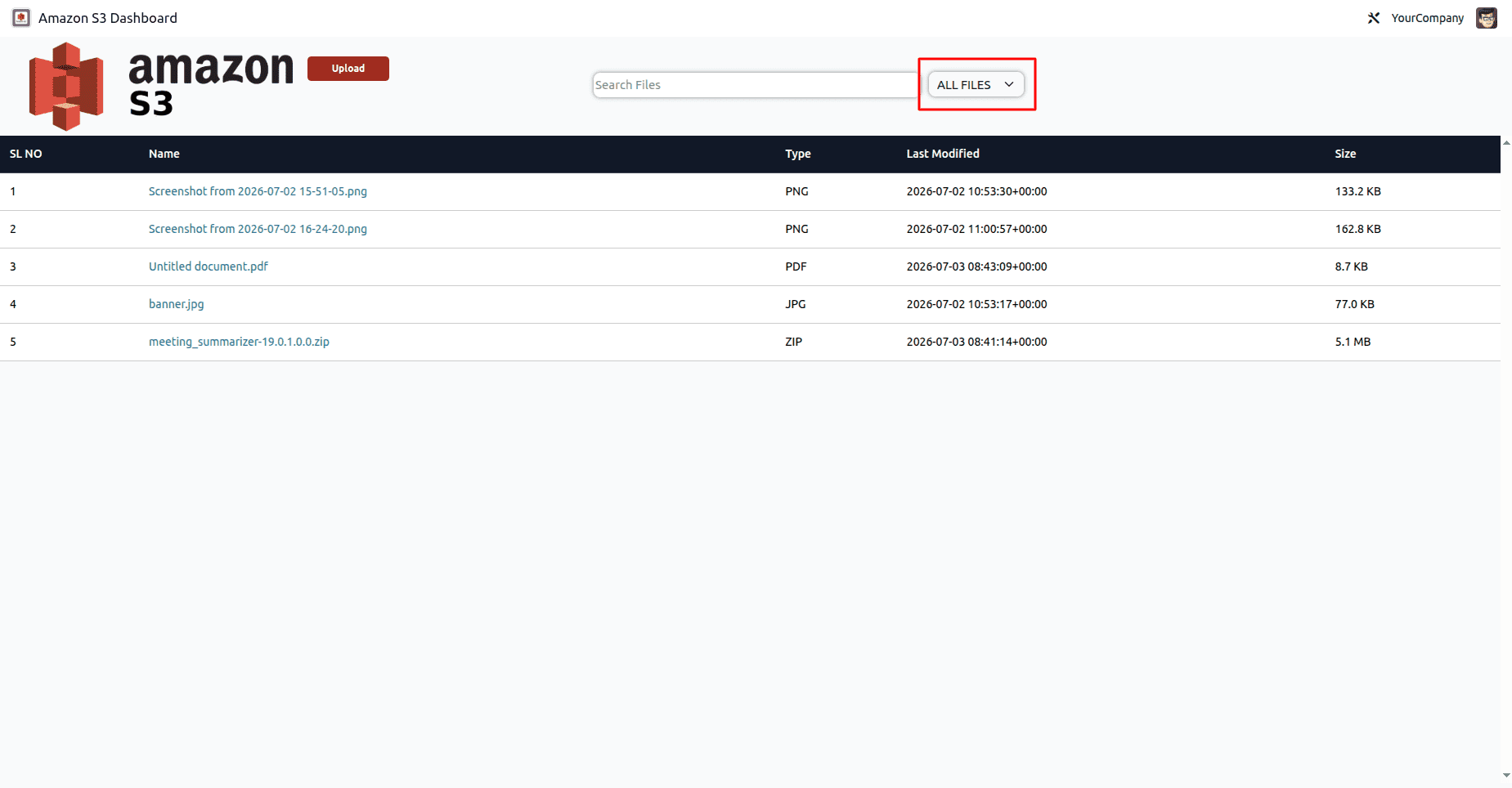Open Screenshot from 2026-07-02 16-24-20.png

pos(258,229)
